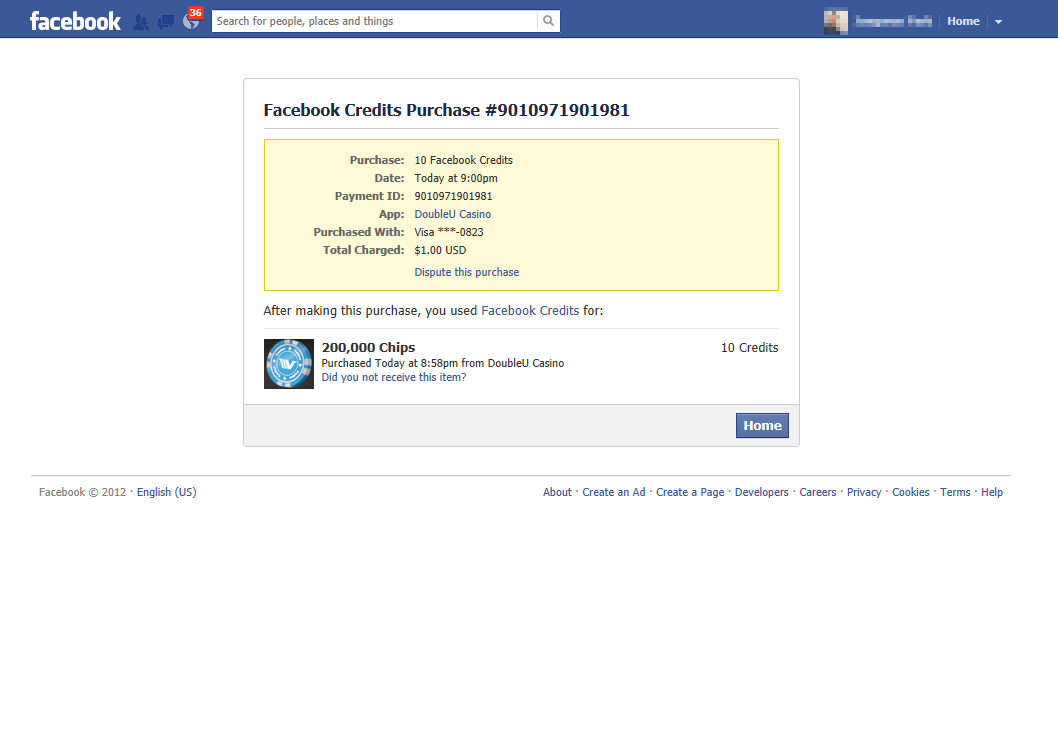Select the Today at 9:00pm date

[x=456, y=178]
